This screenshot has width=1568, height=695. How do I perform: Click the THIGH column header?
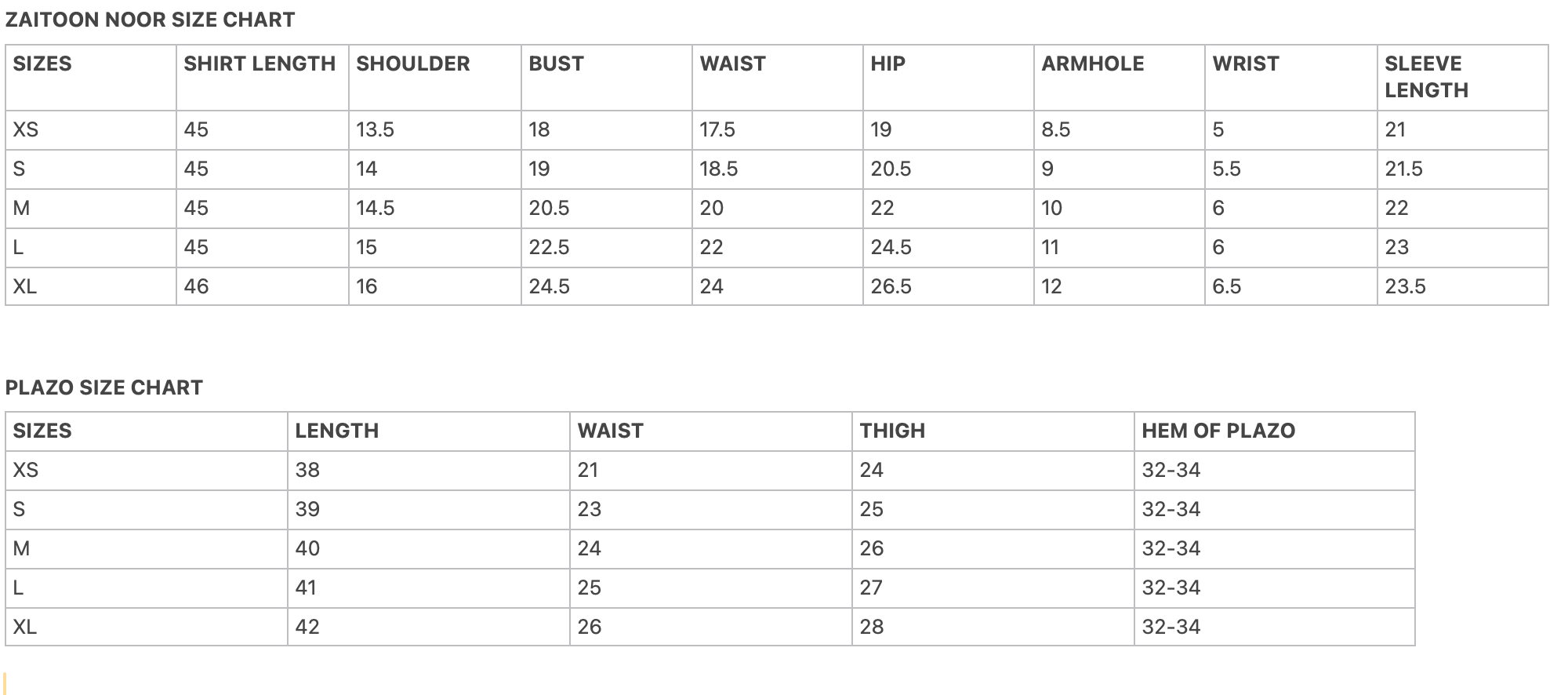point(892,431)
